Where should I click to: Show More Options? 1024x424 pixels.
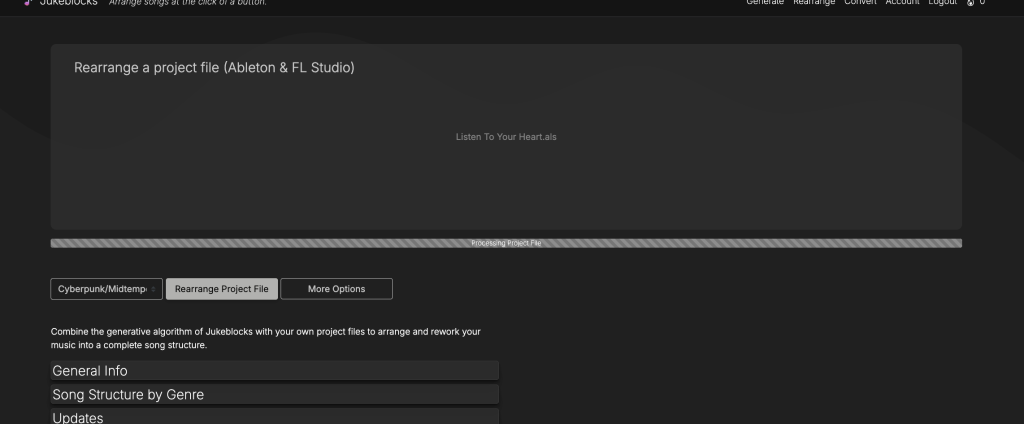[336, 289]
